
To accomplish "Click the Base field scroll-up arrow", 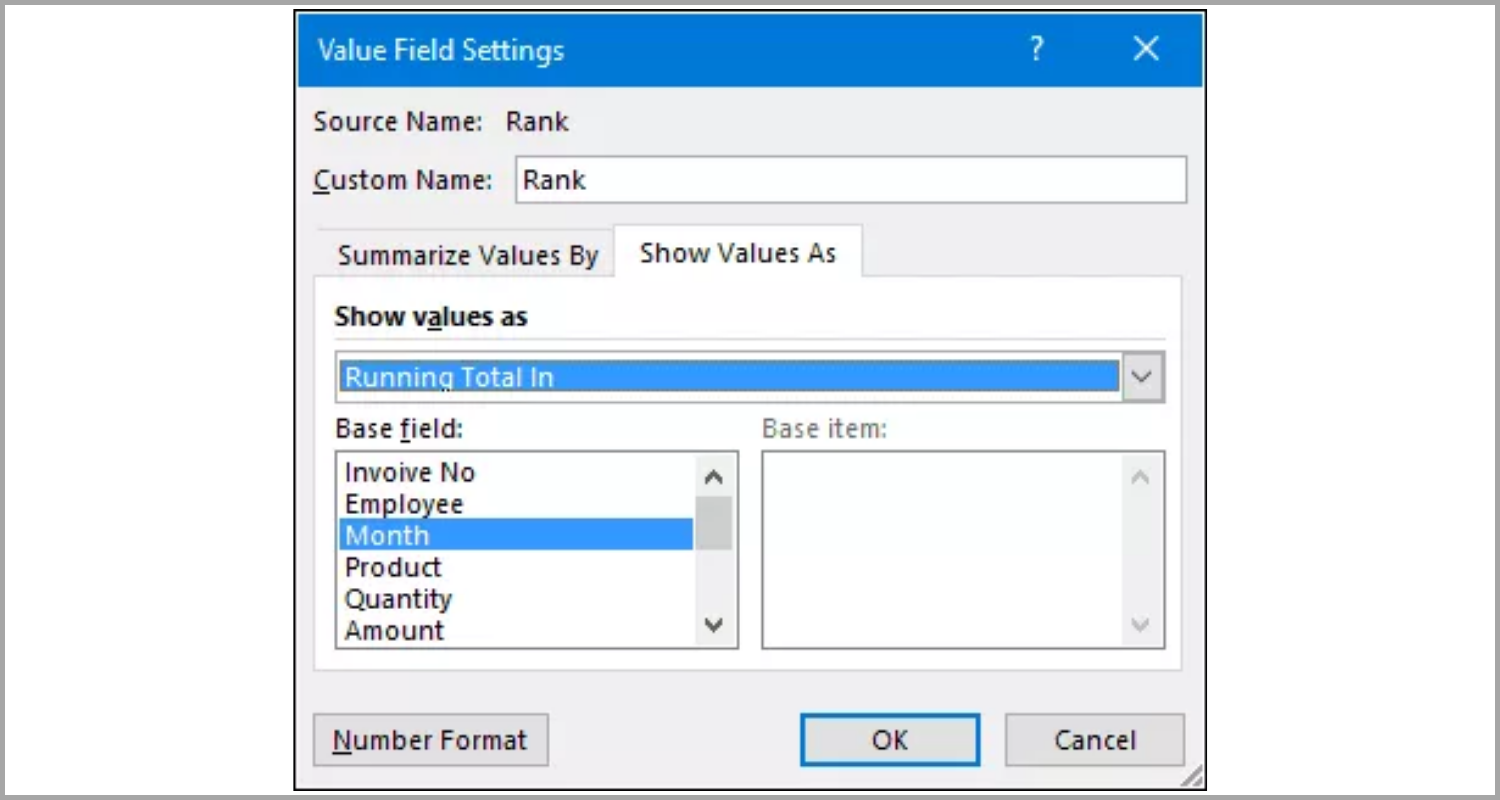I will pyautogui.click(x=713, y=477).
